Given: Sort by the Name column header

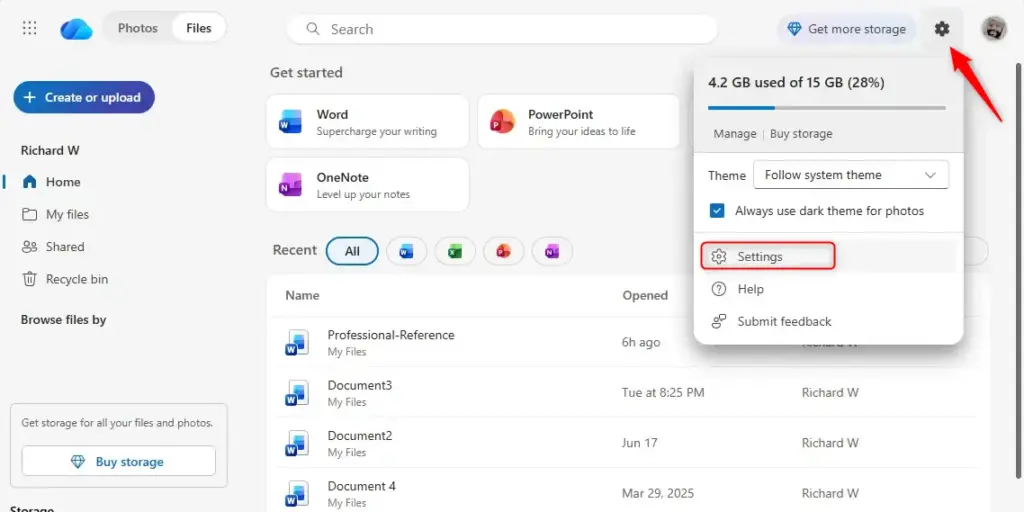Looking at the screenshot, I should 302,295.
